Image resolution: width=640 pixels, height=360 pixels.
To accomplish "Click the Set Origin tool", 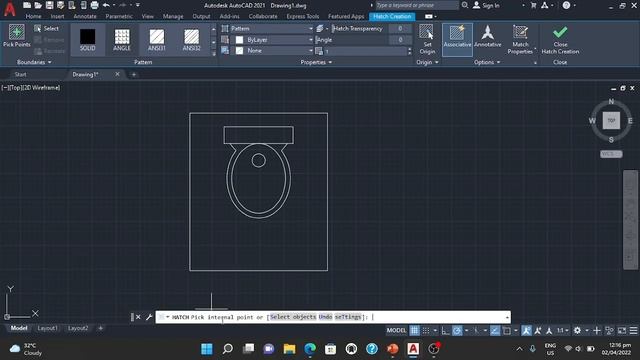I will coord(427,40).
